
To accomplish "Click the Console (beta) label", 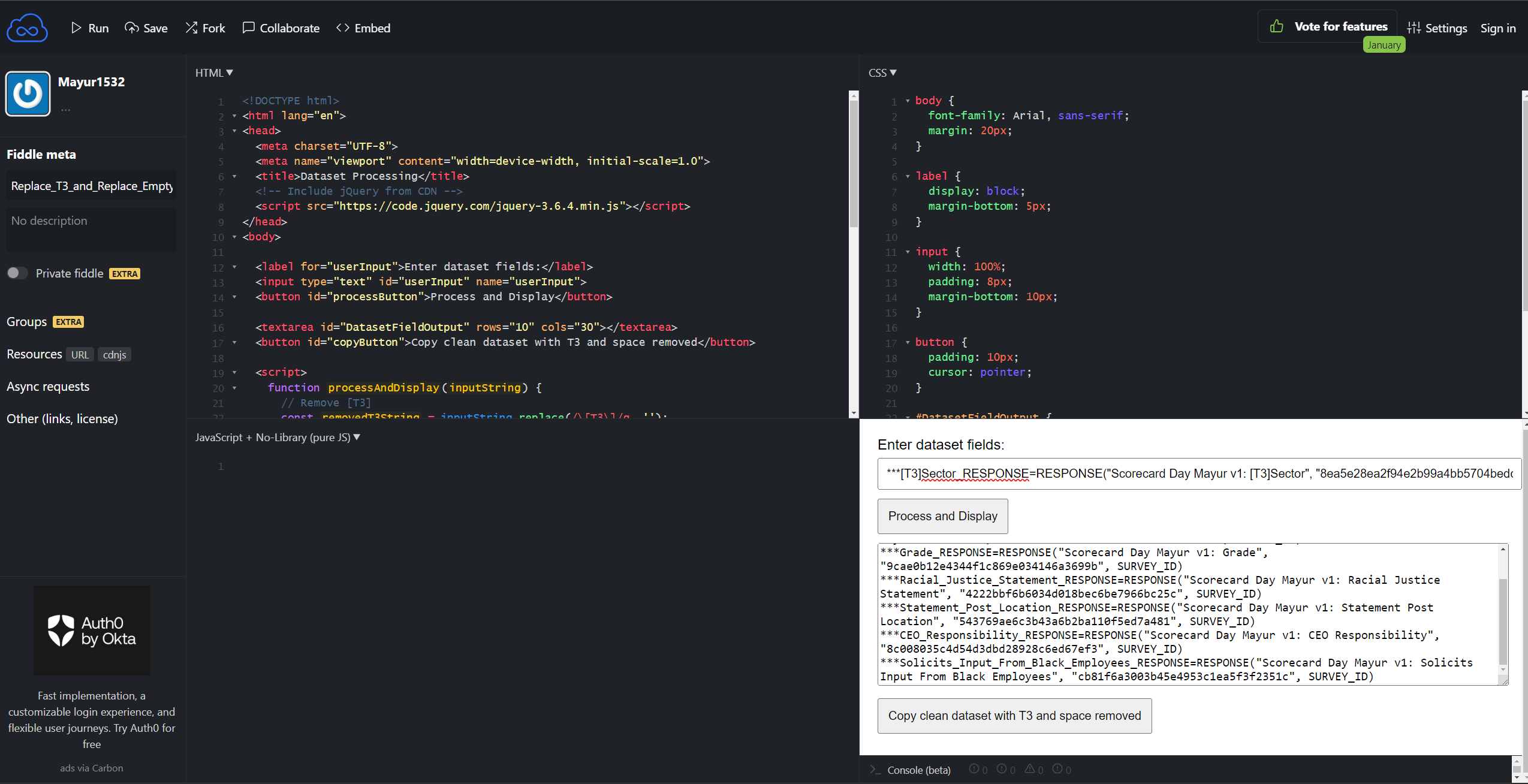I will pyautogui.click(x=919, y=770).
